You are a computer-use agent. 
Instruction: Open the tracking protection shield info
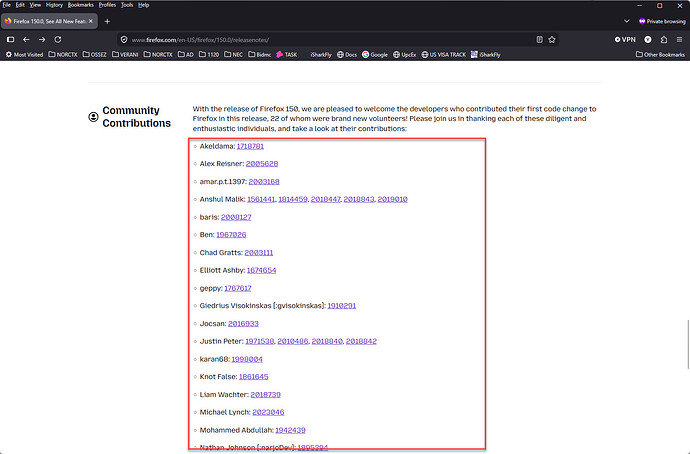pos(124,40)
